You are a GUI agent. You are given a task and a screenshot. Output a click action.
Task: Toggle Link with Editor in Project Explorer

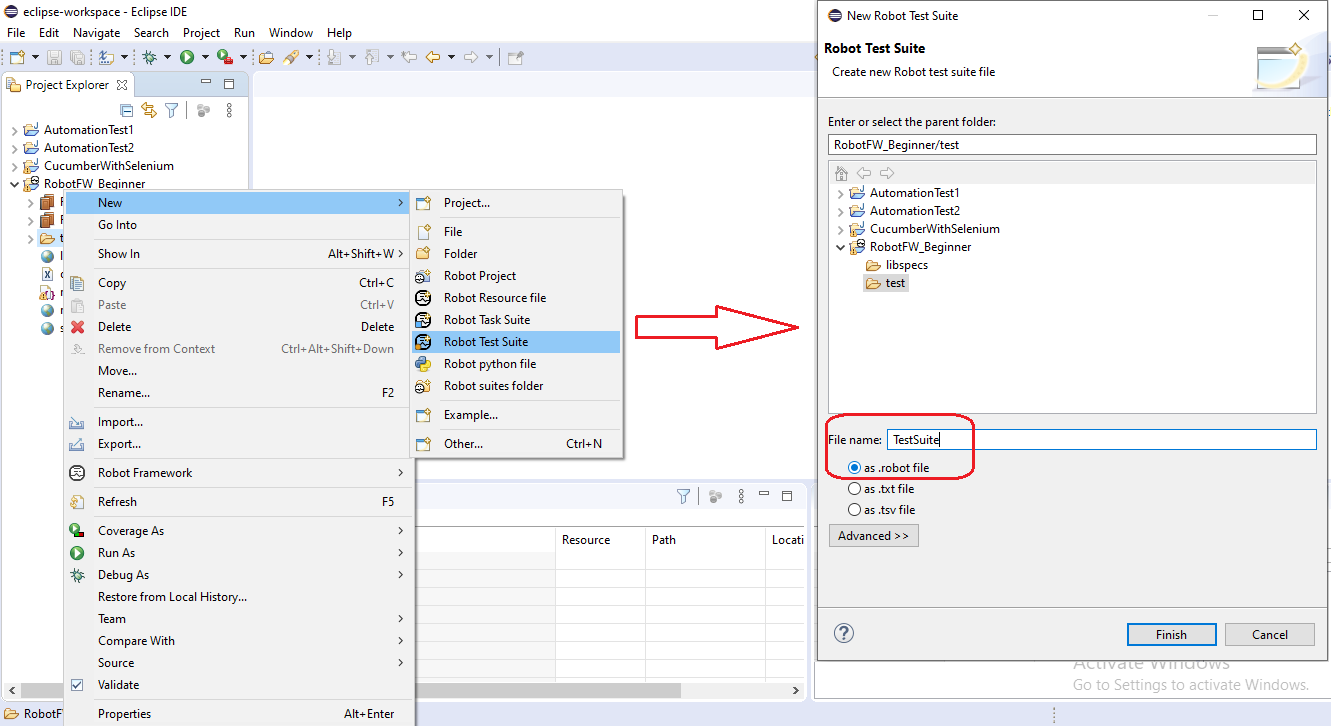(149, 110)
